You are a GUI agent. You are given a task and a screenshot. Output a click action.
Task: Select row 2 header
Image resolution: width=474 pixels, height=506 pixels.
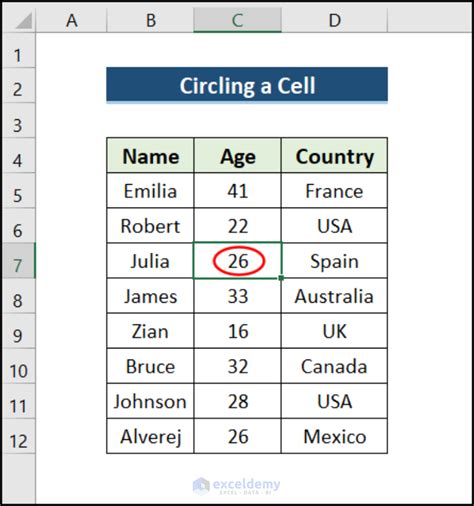point(18,85)
